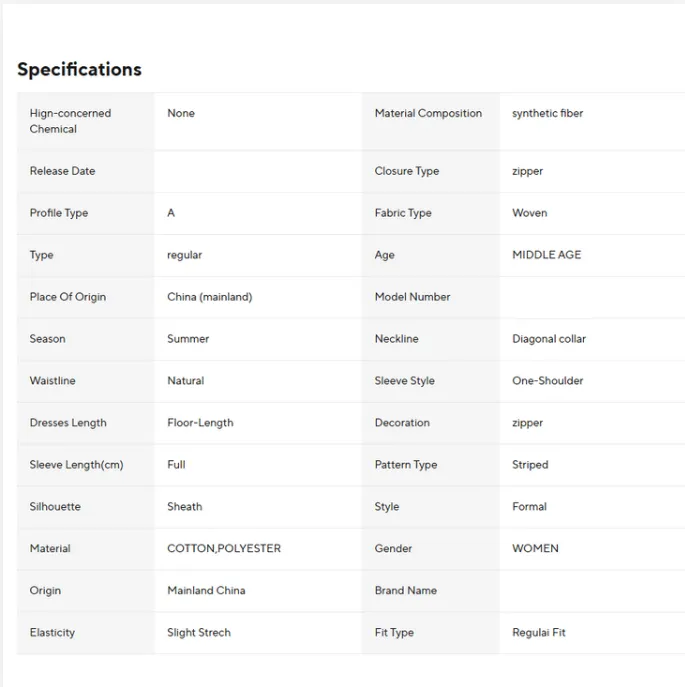This screenshot has width=685, height=687.
Task: Click the Specifications heading
Action: [x=79, y=69]
